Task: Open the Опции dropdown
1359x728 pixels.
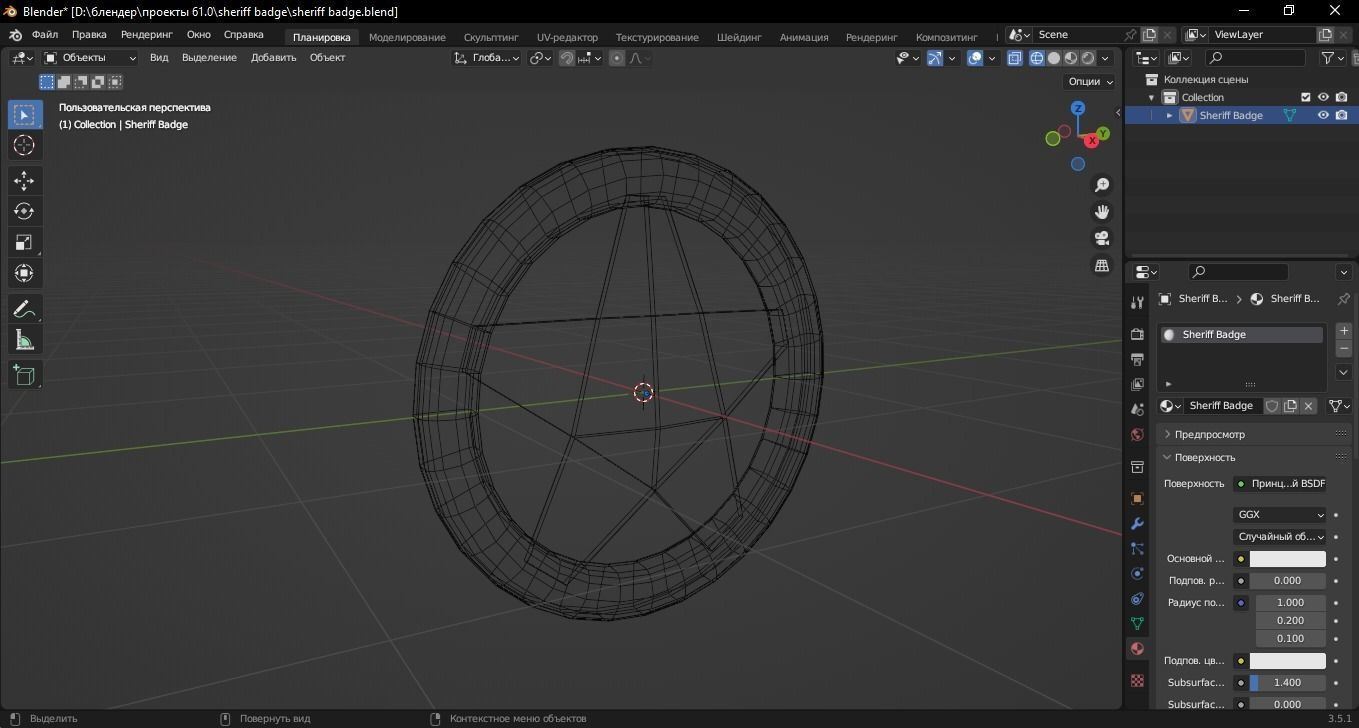Action: [1090, 82]
